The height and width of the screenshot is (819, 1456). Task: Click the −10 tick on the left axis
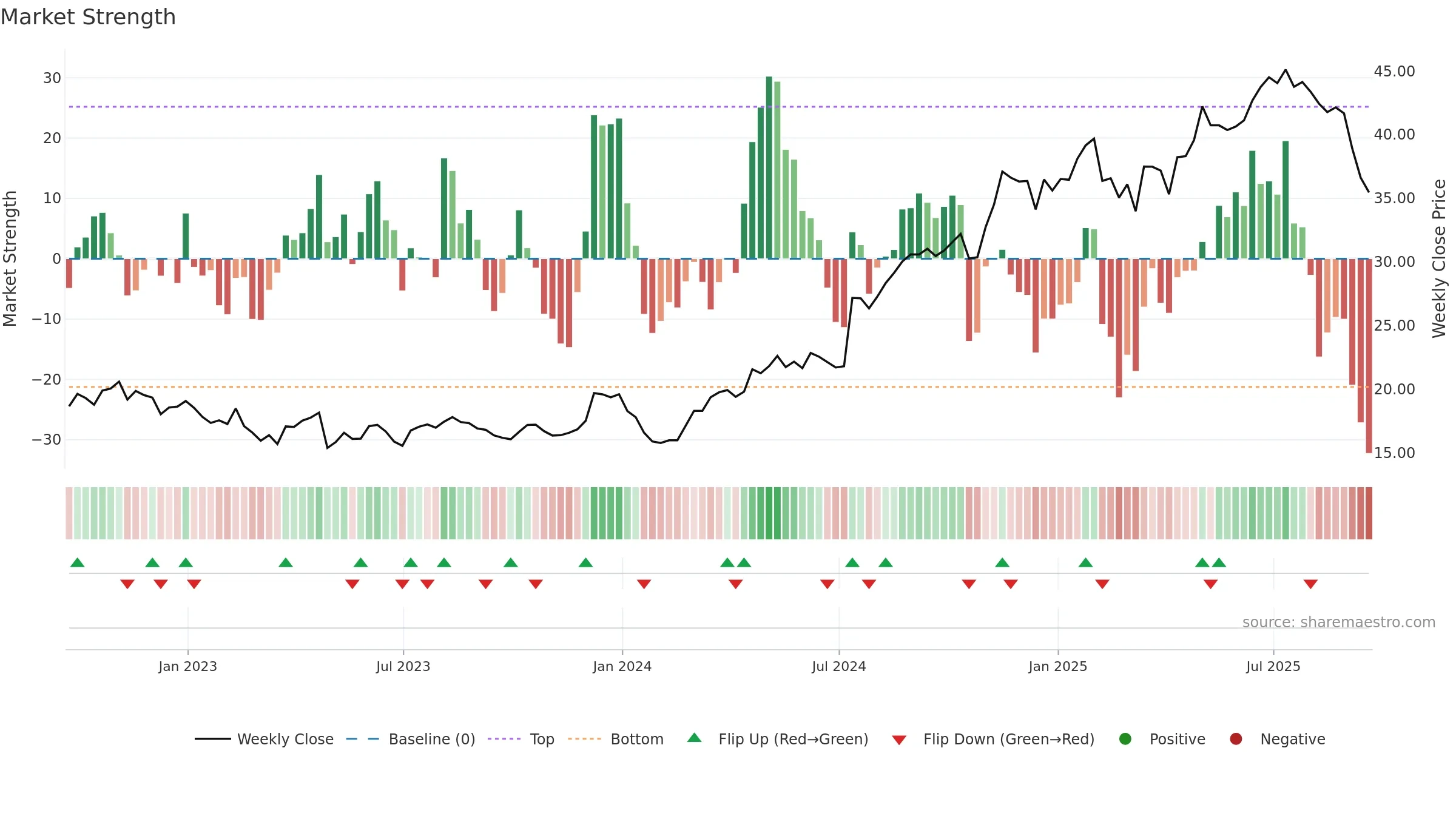[47, 318]
